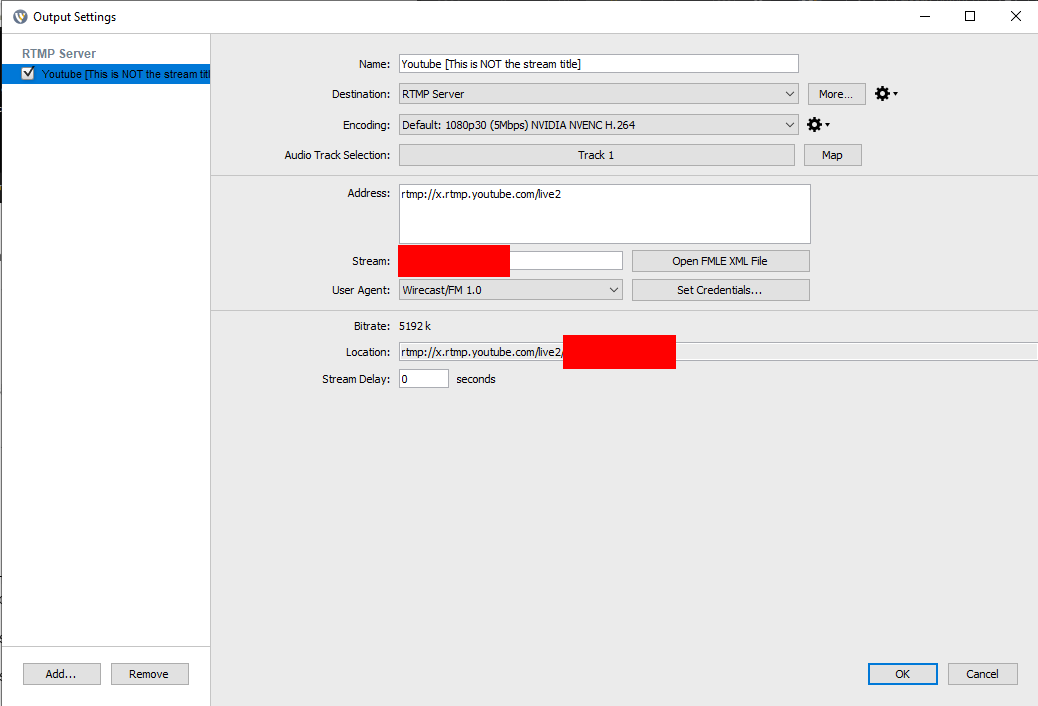Click the More... button
The width and height of the screenshot is (1038, 706).
coord(836,94)
